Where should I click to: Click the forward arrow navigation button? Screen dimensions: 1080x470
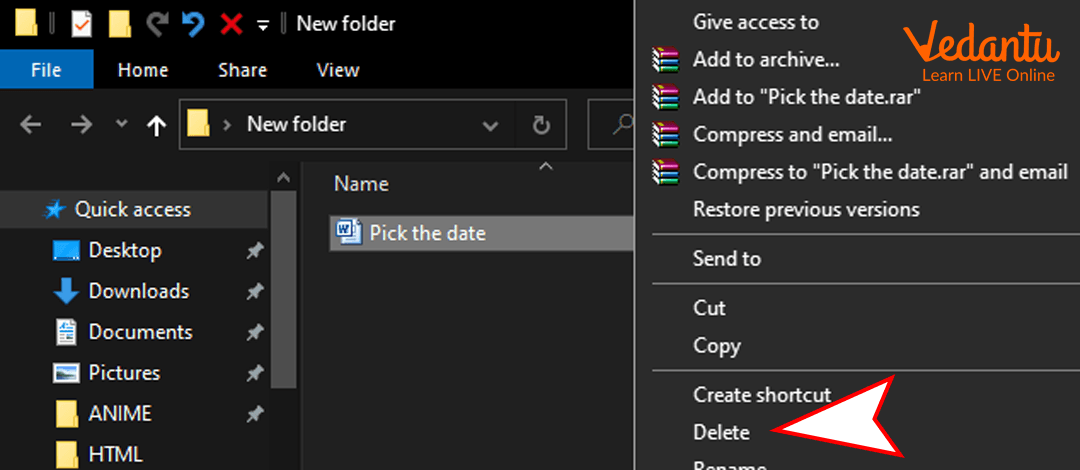click(x=80, y=125)
